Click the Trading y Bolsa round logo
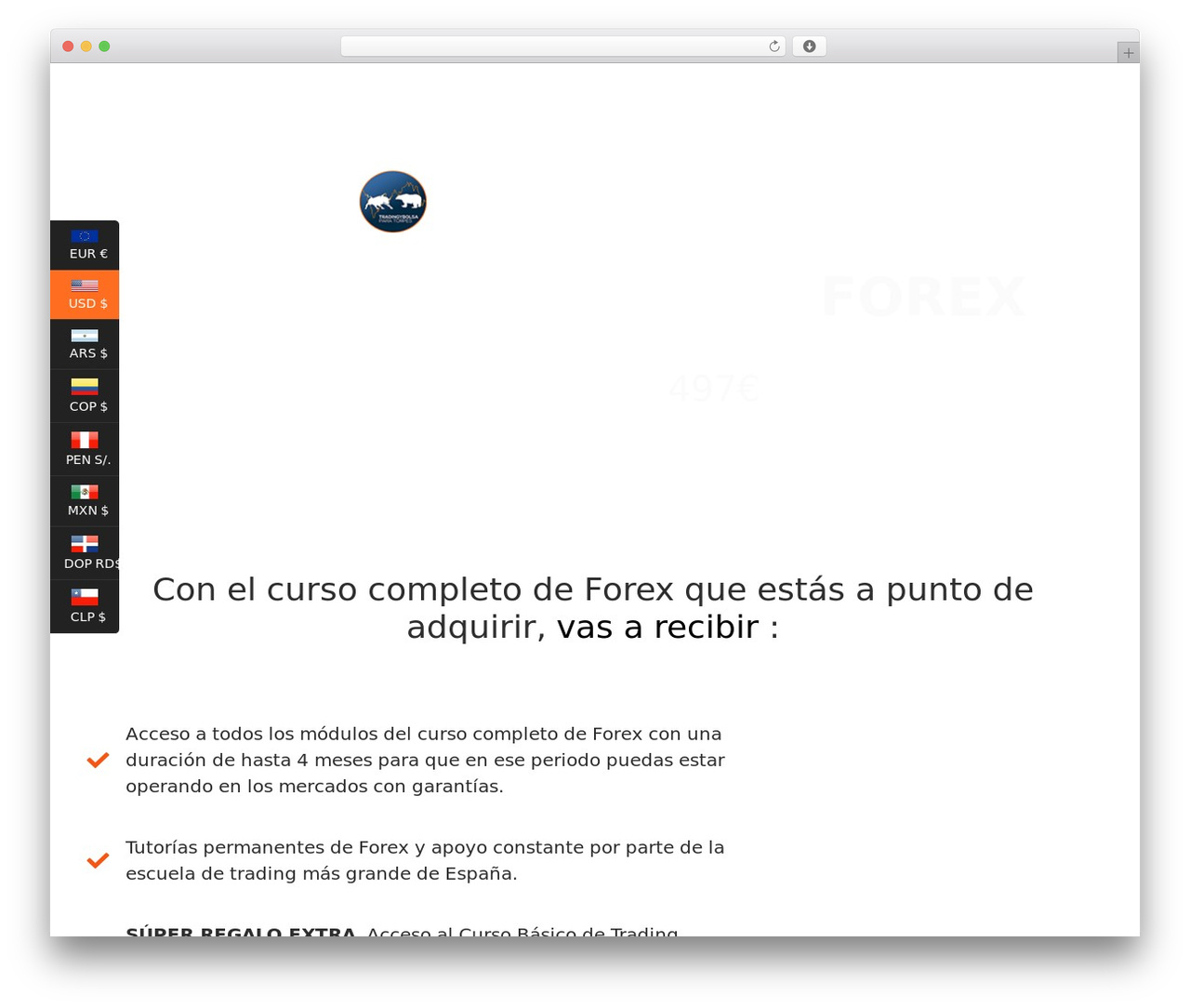Screen dimensions: 1190x1008 click(393, 202)
